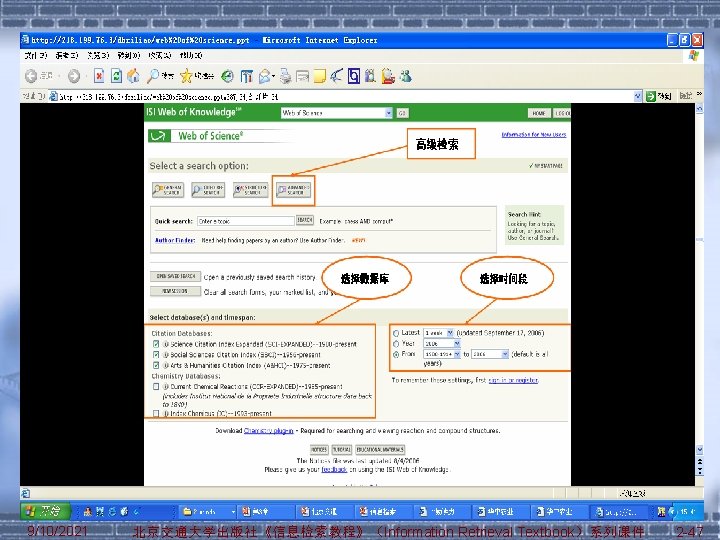
Task: Click General Search button icon
Action: pos(168,190)
